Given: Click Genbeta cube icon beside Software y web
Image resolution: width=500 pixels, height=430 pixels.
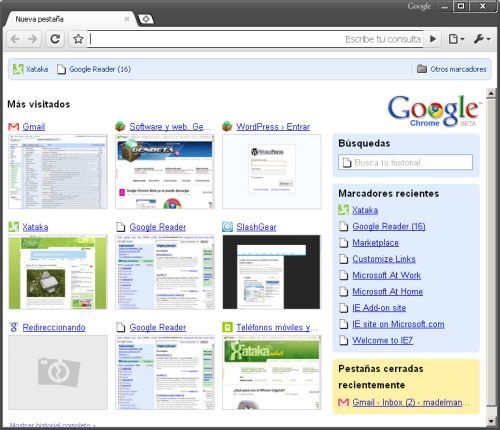Looking at the screenshot, I should 120,127.
